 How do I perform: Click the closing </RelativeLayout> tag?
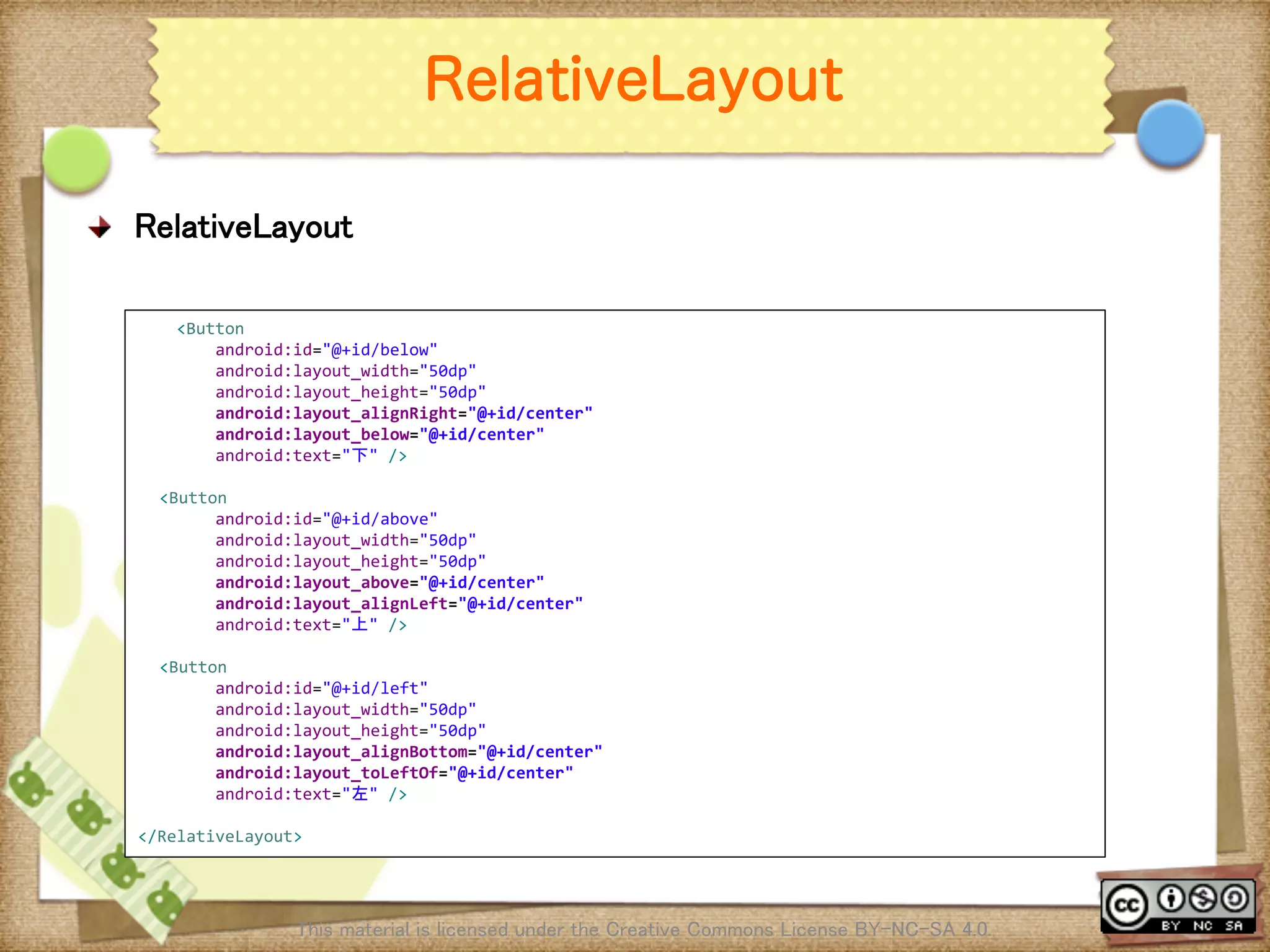[220, 837]
